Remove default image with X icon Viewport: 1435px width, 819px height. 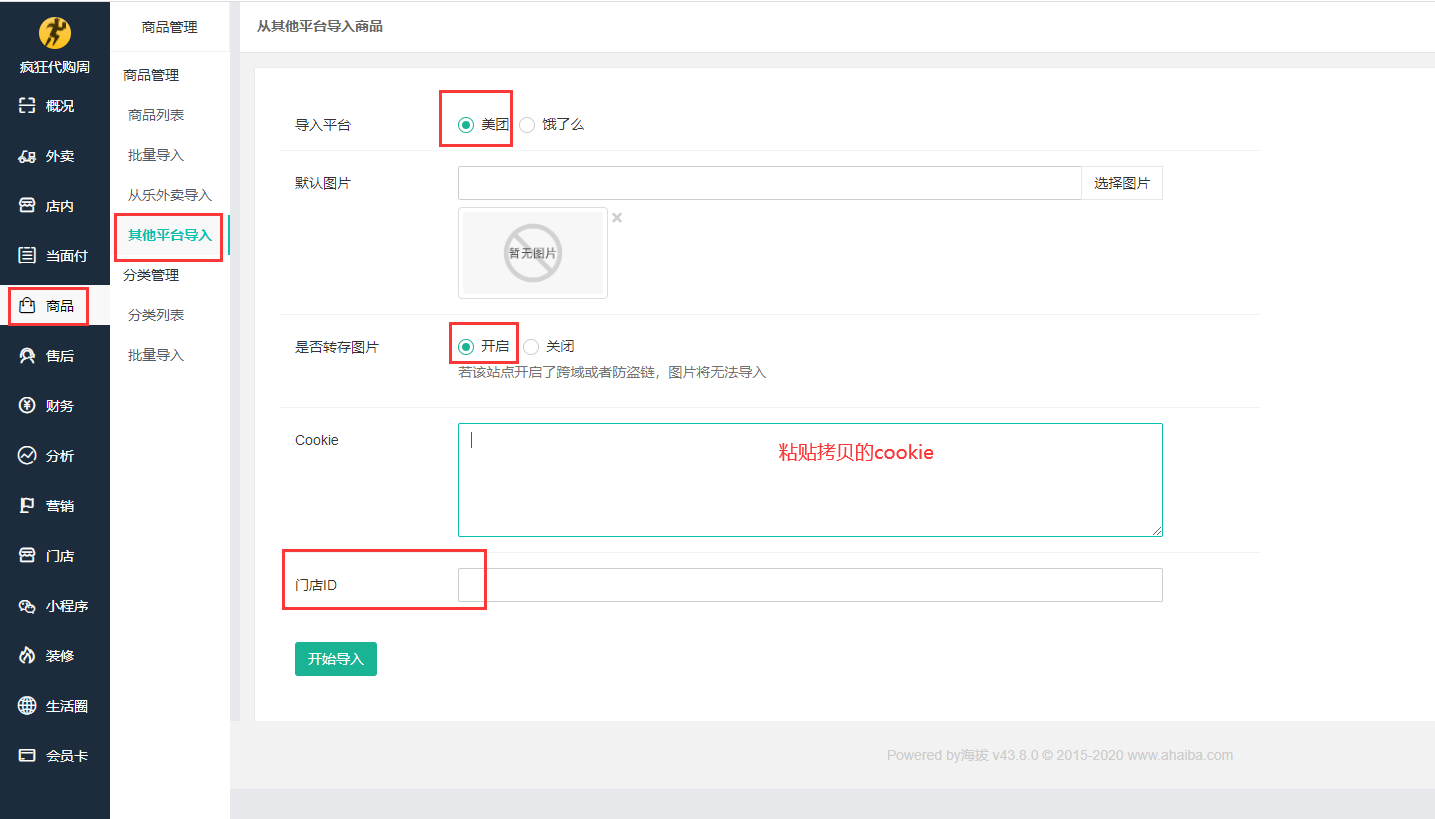[x=617, y=218]
